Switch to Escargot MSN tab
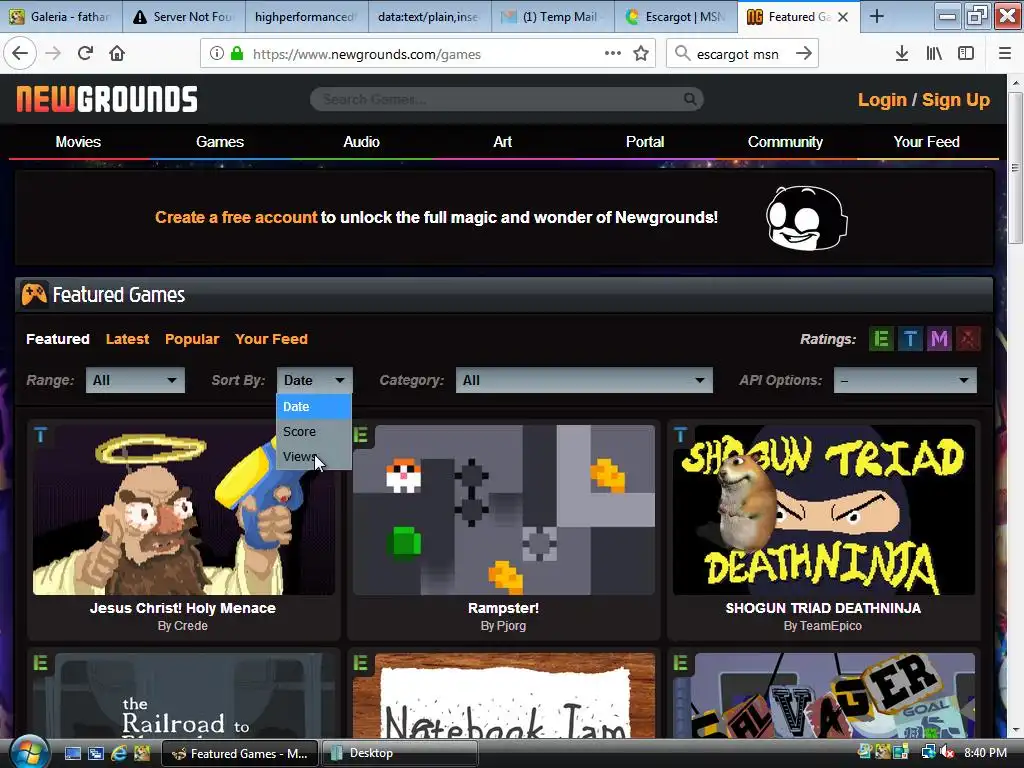Screen dimensions: 1024x768 click(676, 17)
